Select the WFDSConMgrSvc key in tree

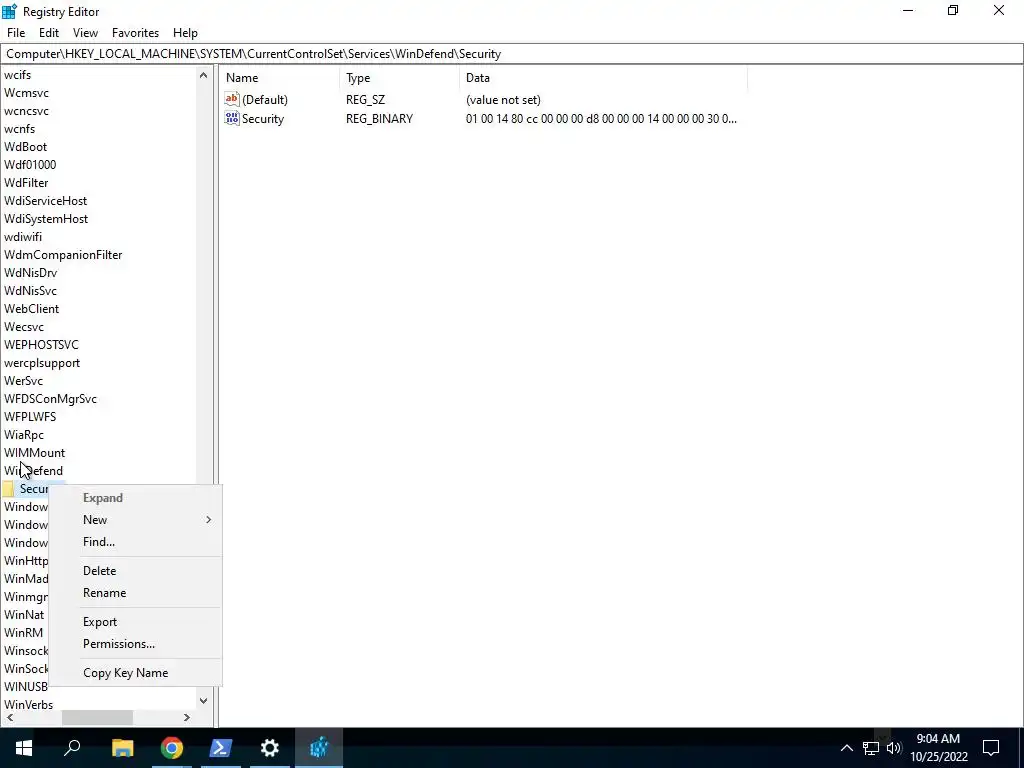pos(50,399)
